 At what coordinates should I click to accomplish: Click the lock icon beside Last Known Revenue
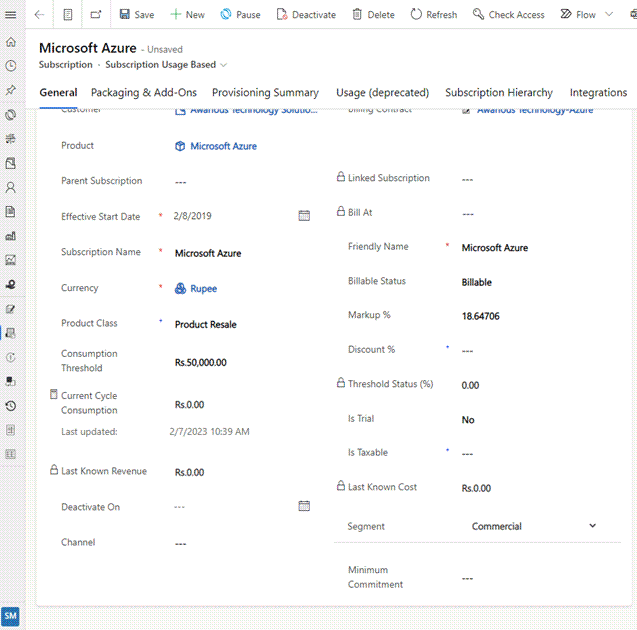[54, 470]
